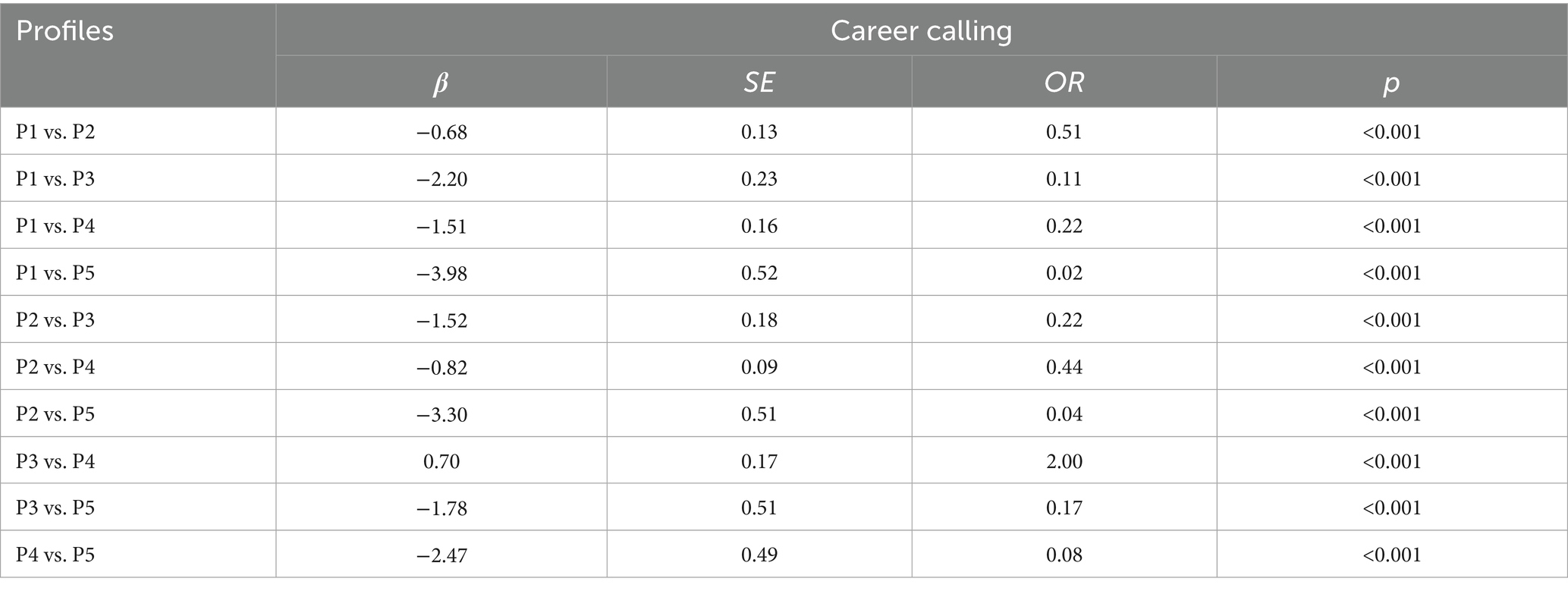Select the SE value 0.52 cell
Viewport: 1568px width, 591px height.
pos(759,273)
